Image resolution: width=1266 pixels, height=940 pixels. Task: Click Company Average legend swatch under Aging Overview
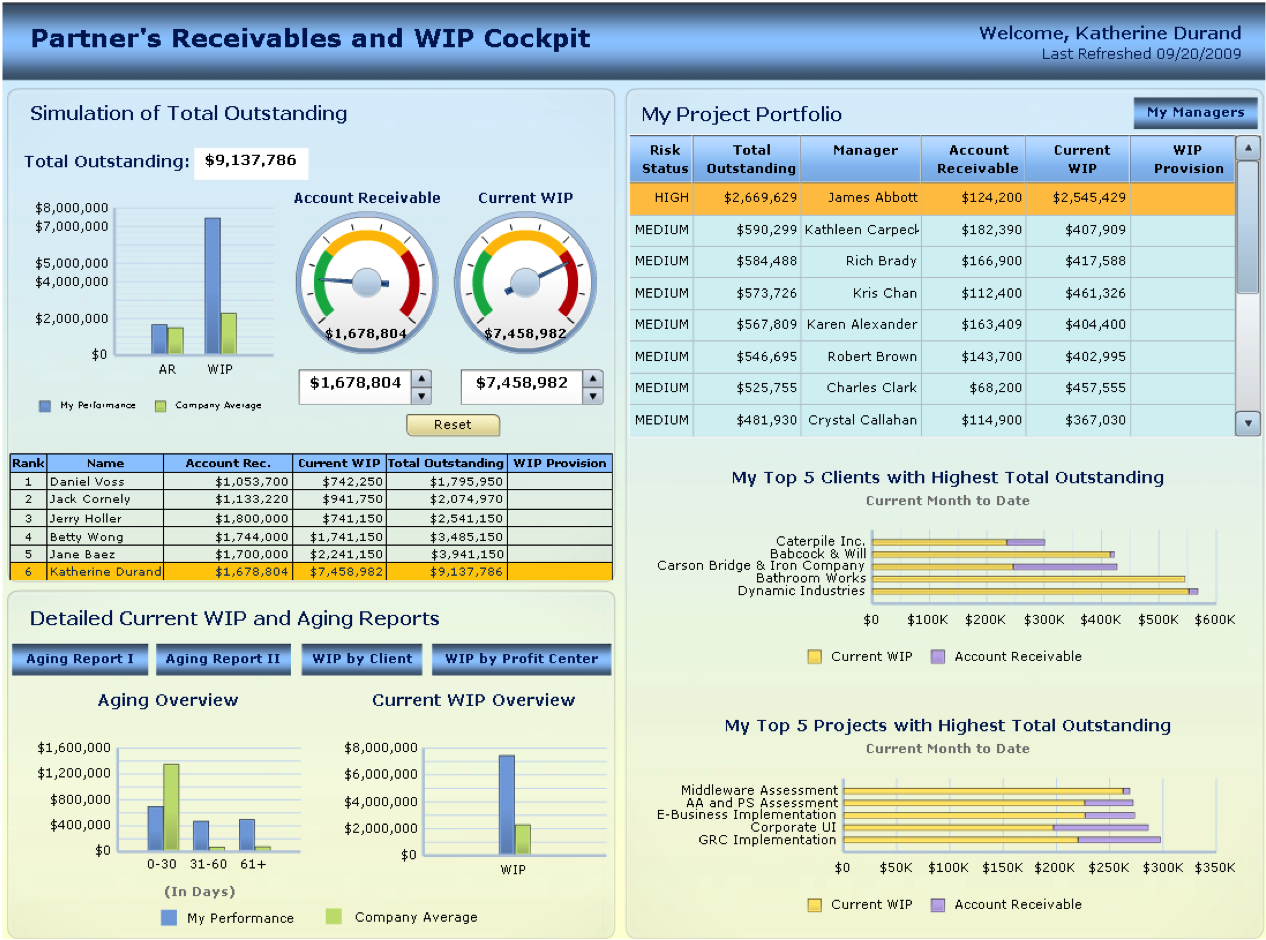click(x=335, y=917)
